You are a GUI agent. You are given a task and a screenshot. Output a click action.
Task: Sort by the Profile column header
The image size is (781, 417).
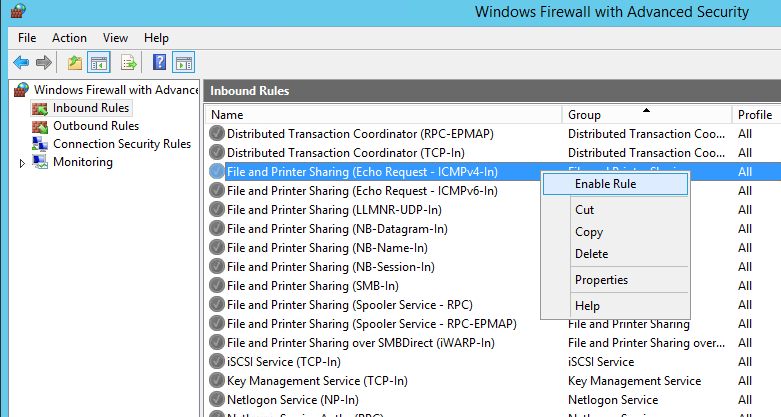(756, 115)
